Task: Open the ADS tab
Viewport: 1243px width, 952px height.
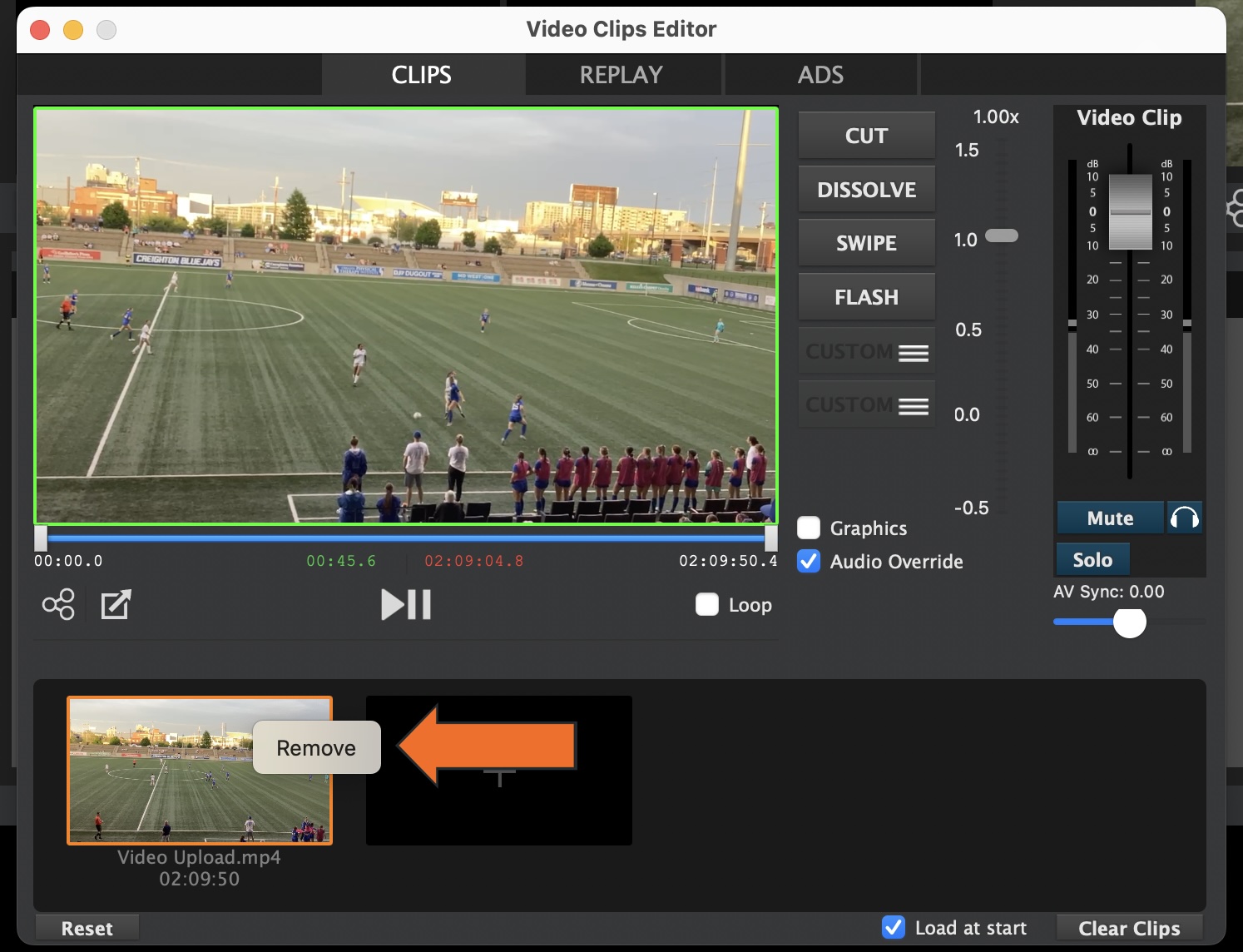Action: pyautogui.click(x=821, y=75)
